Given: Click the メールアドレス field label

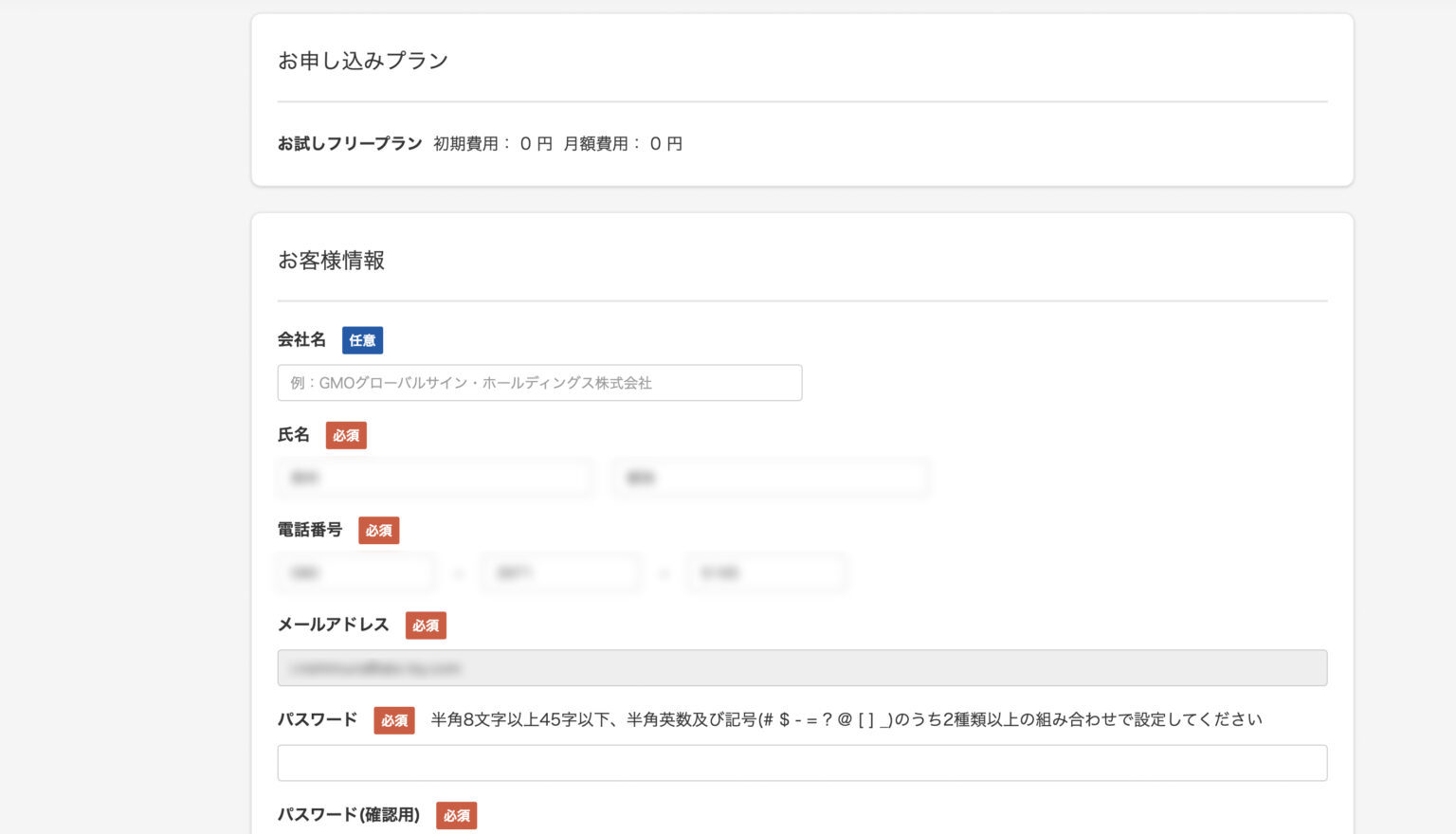Looking at the screenshot, I should point(333,625).
